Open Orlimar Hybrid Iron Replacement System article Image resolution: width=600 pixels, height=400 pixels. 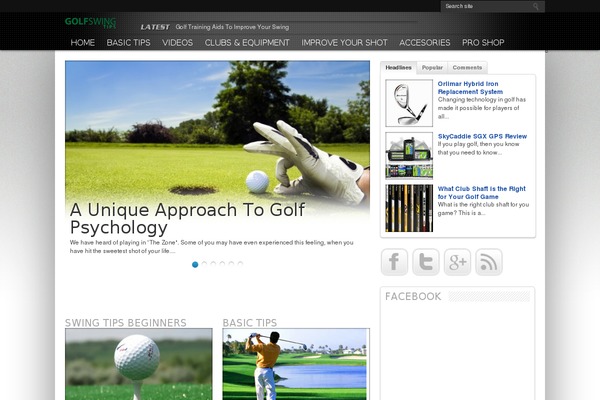click(x=470, y=88)
